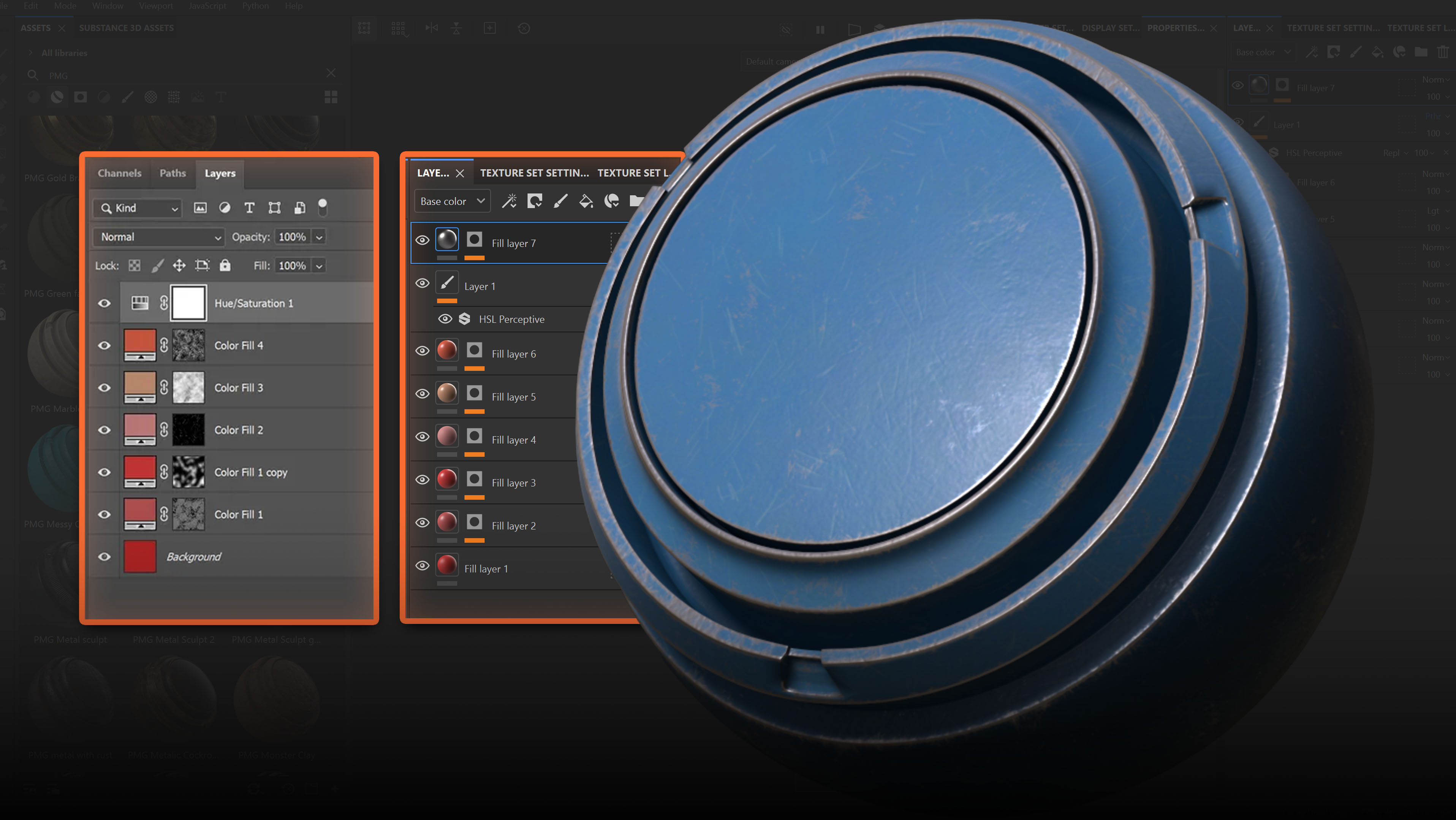Toggle visibility of Fill layer 5
Image resolution: width=1456 pixels, height=820 pixels.
[422, 394]
